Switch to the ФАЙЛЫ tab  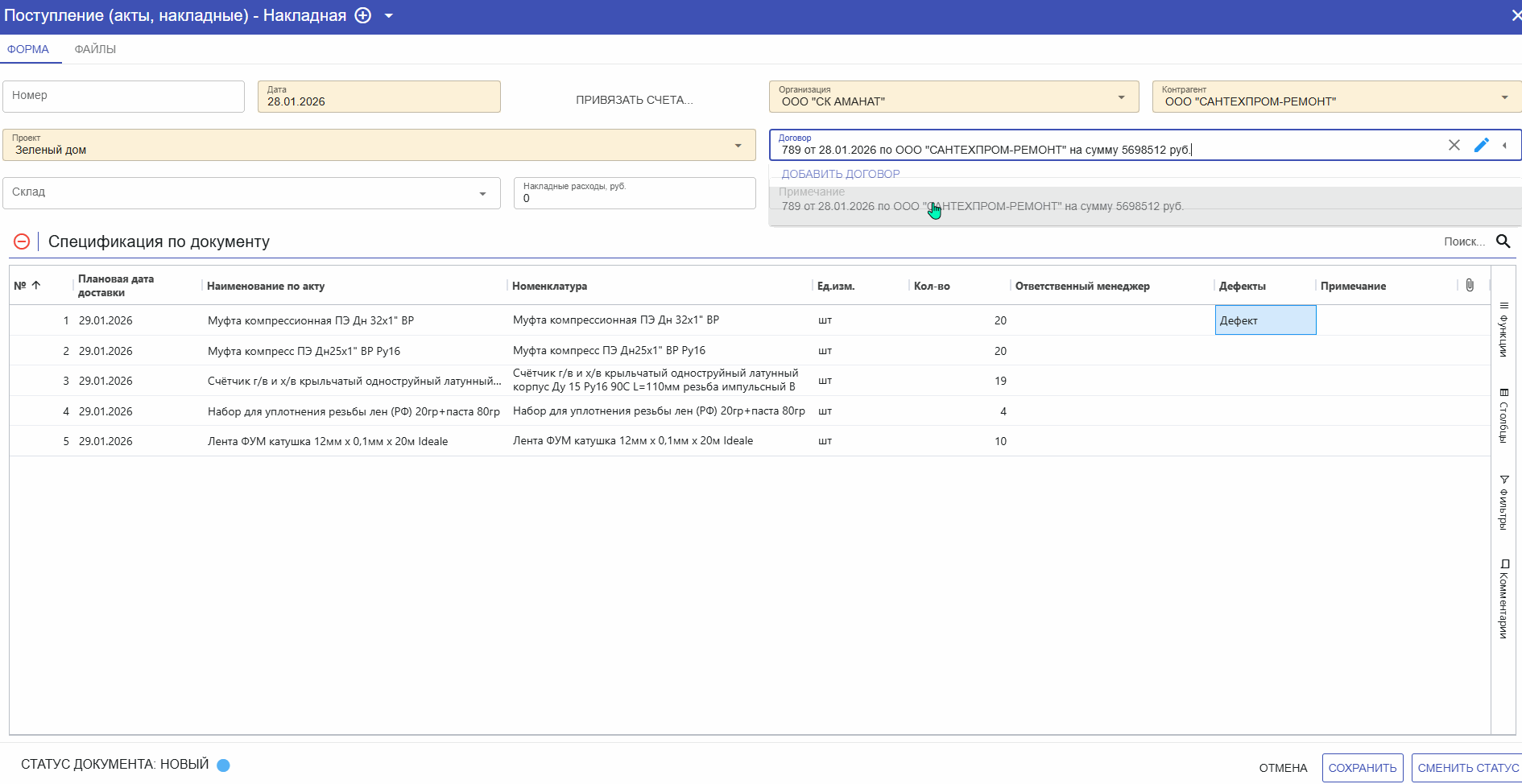click(95, 49)
